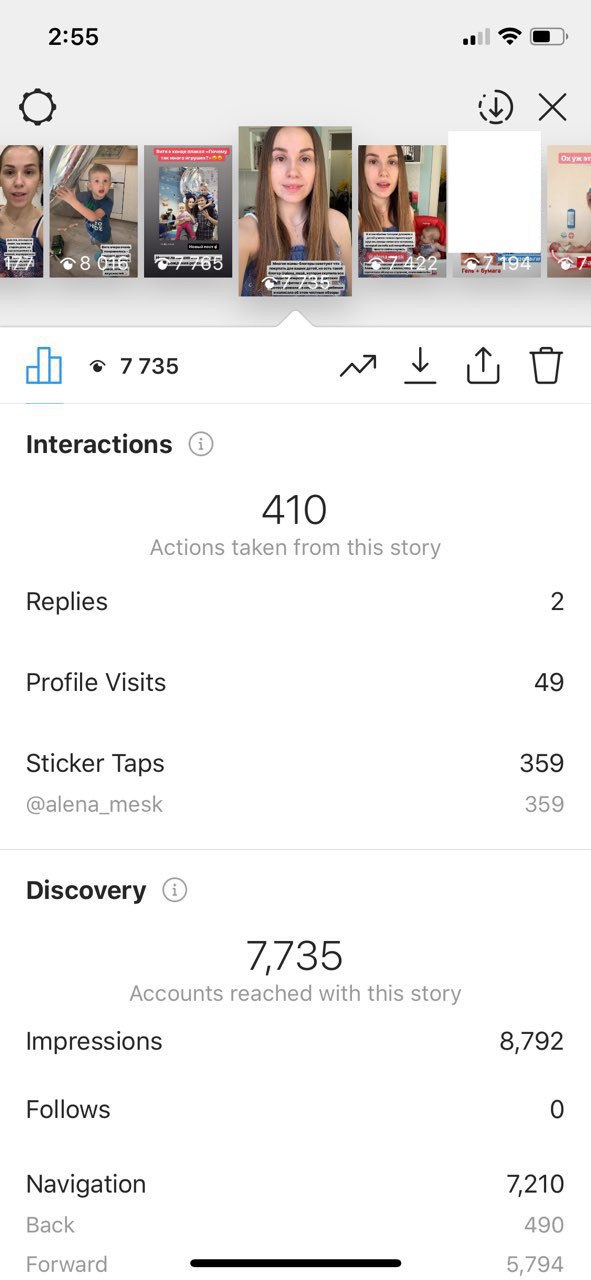This screenshot has width=591, height=1280.
Task: Tap the Navigation row
Action: click(295, 1184)
